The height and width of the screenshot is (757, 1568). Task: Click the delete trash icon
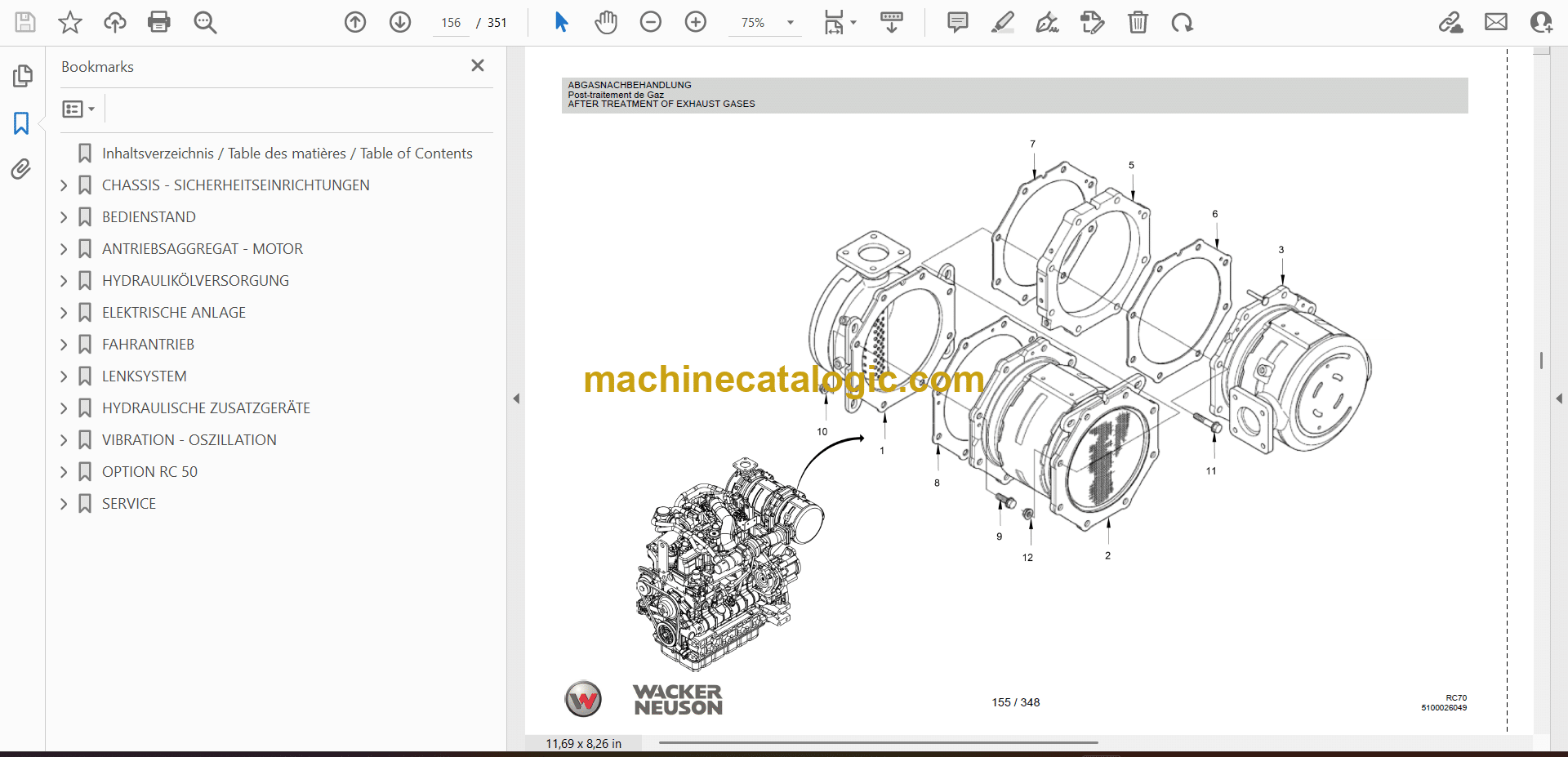point(1137,22)
